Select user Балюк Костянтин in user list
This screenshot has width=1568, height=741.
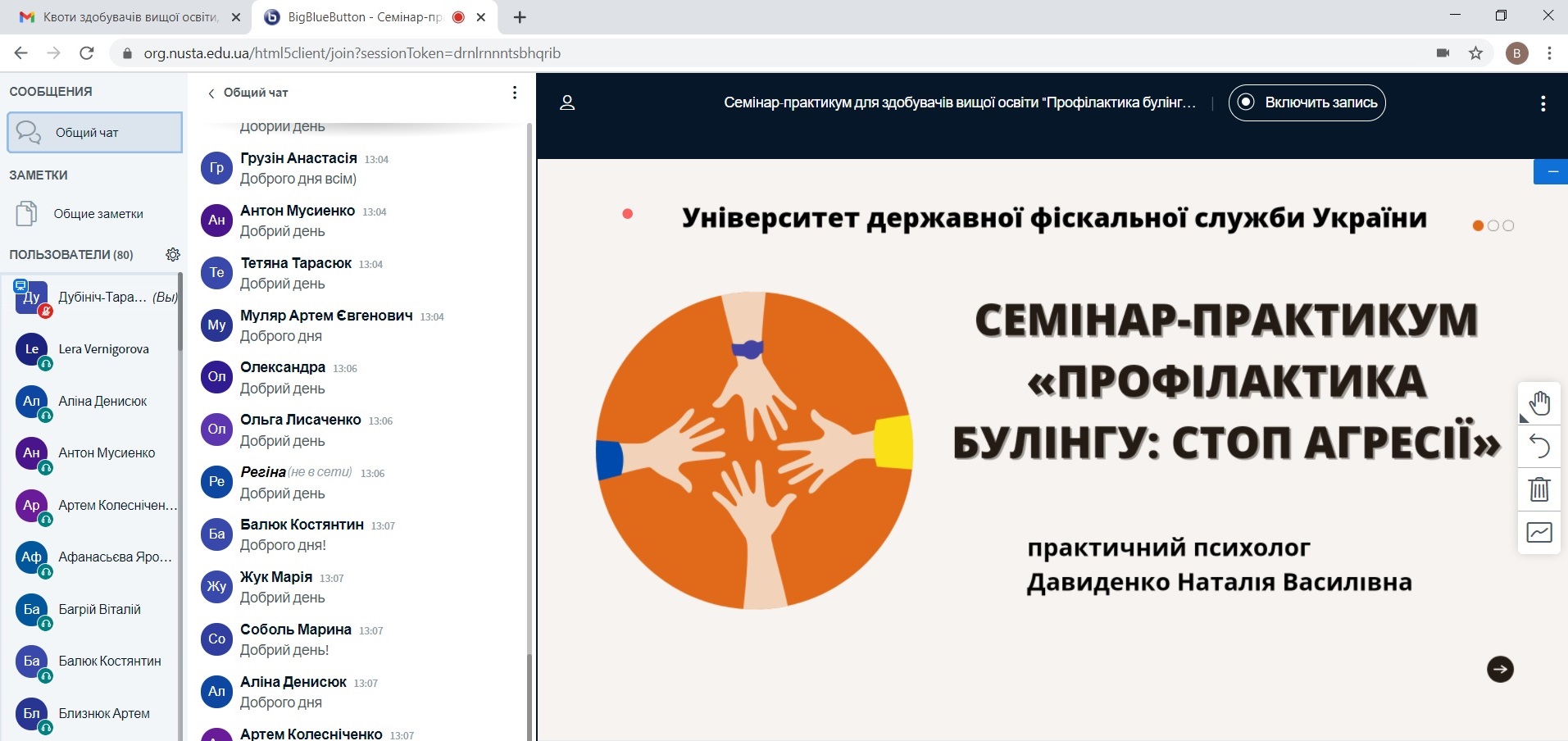coord(95,661)
